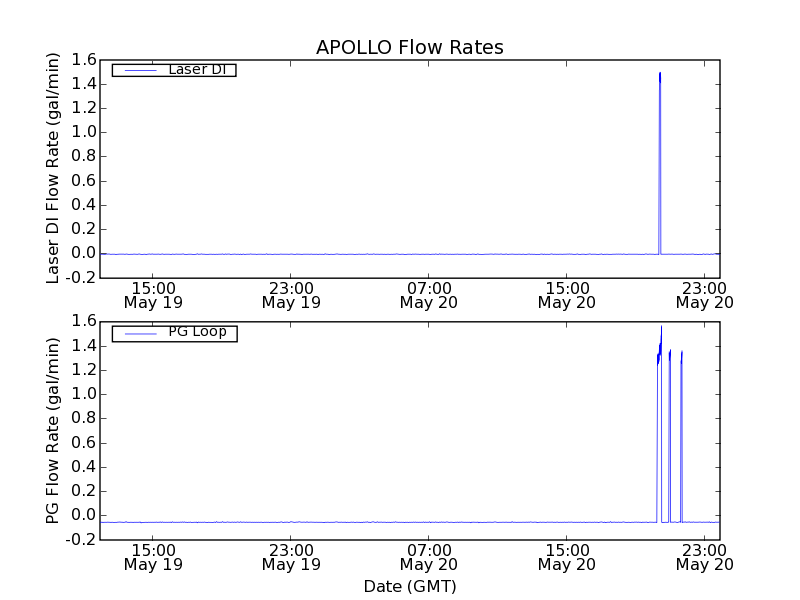The image size is (800, 600).
Task: Click the Laser DI flow spike line
Action: (x=660, y=163)
